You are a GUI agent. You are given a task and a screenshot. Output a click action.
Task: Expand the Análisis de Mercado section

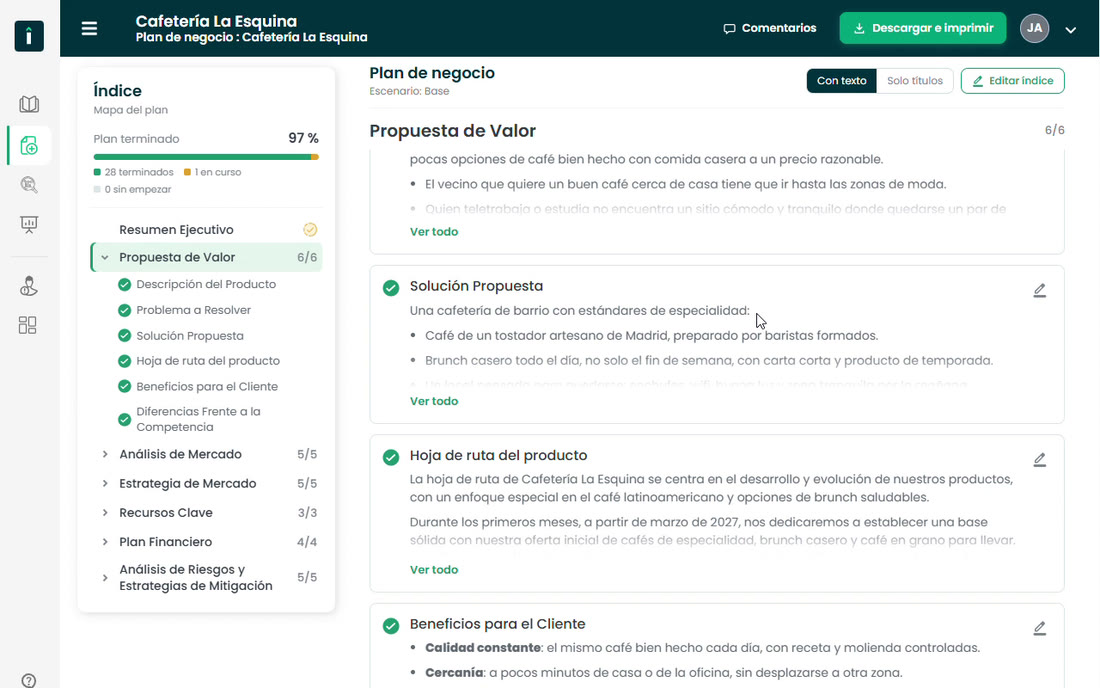tap(105, 454)
